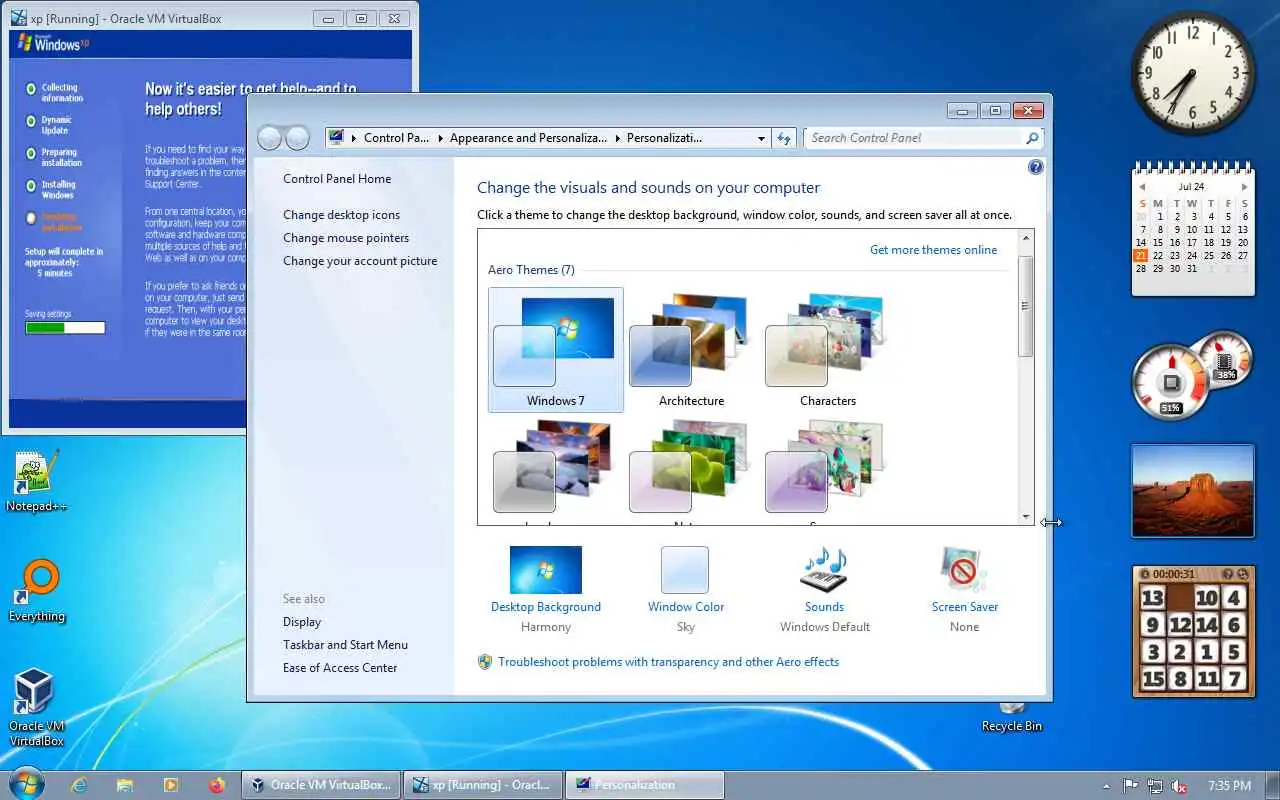The height and width of the screenshot is (800, 1280).
Task: Open Troubleshoot transparency and Aero effects link
Action: [668, 662]
